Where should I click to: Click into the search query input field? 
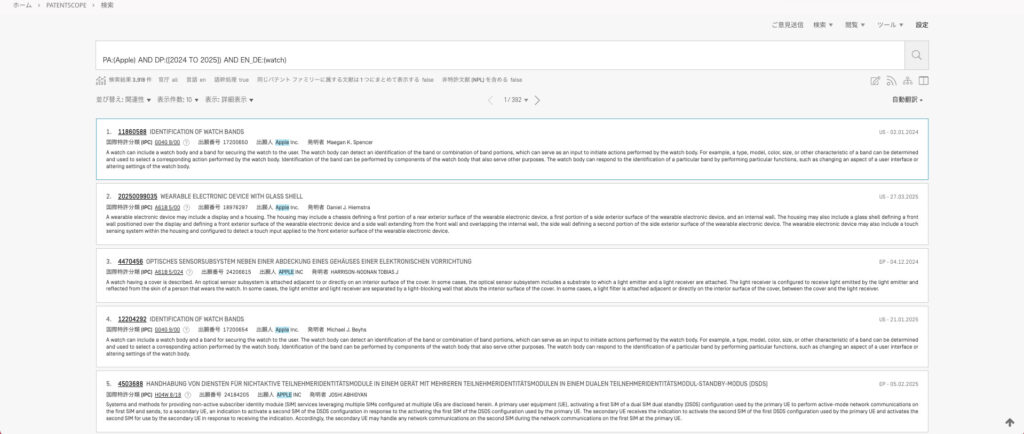click(x=498, y=56)
